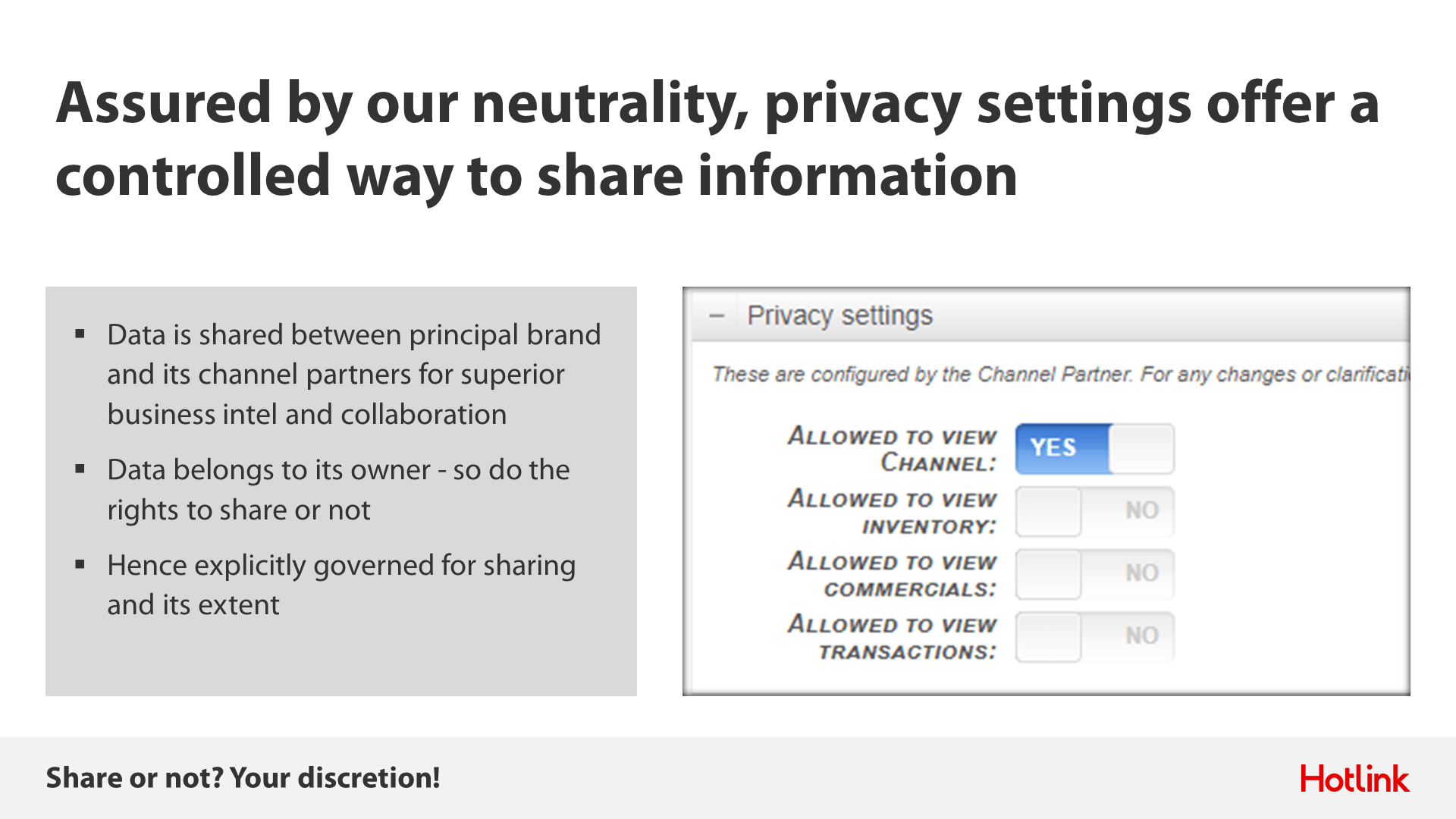This screenshot has height=819, width=1456.
Task: Click the first bullet about data shared
Action: (x=353, y=375)
